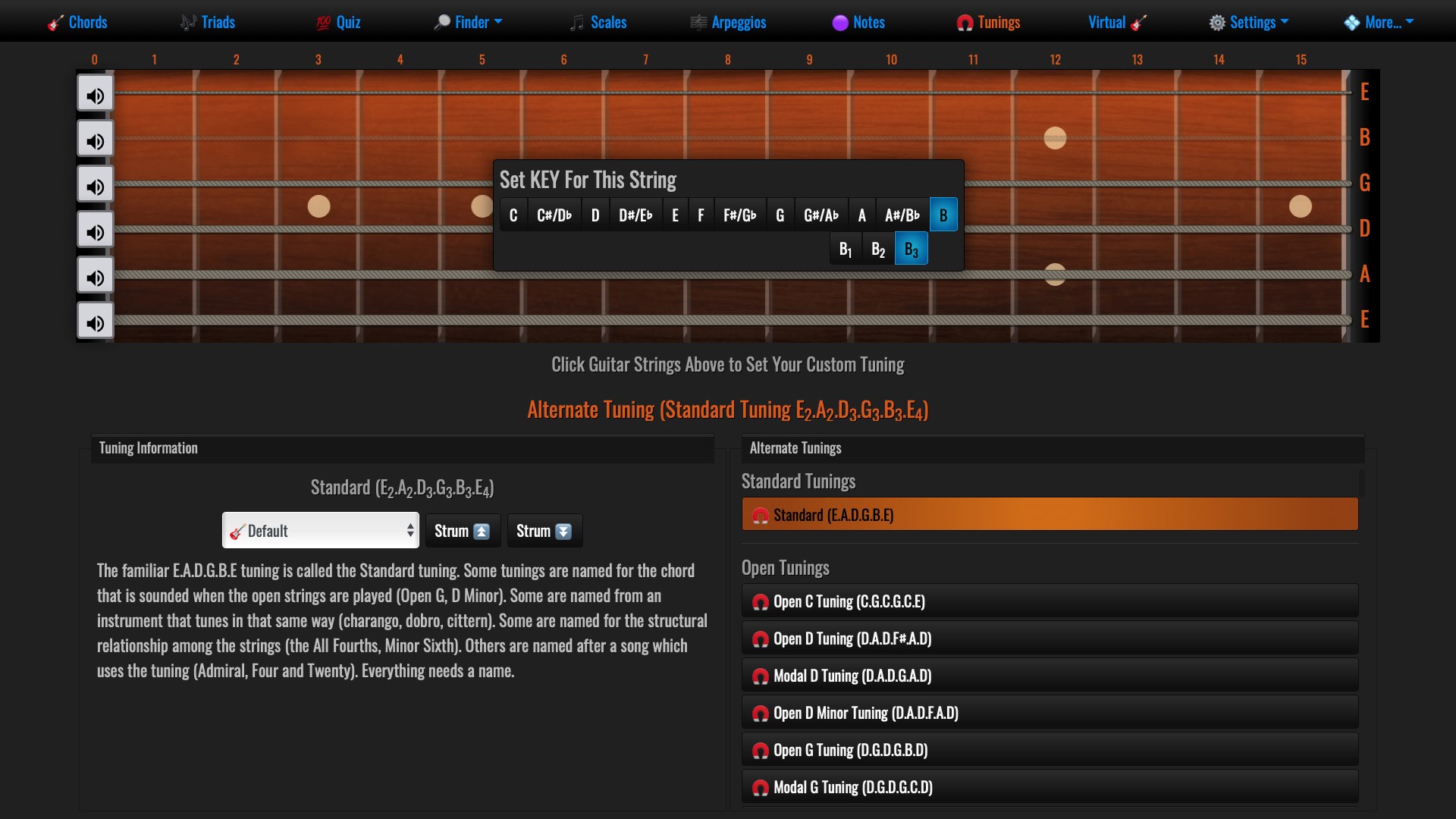Viewport: 1456px width, 819px height.
Task: Set string key to F#/Gb
Action: coord(740,215)
